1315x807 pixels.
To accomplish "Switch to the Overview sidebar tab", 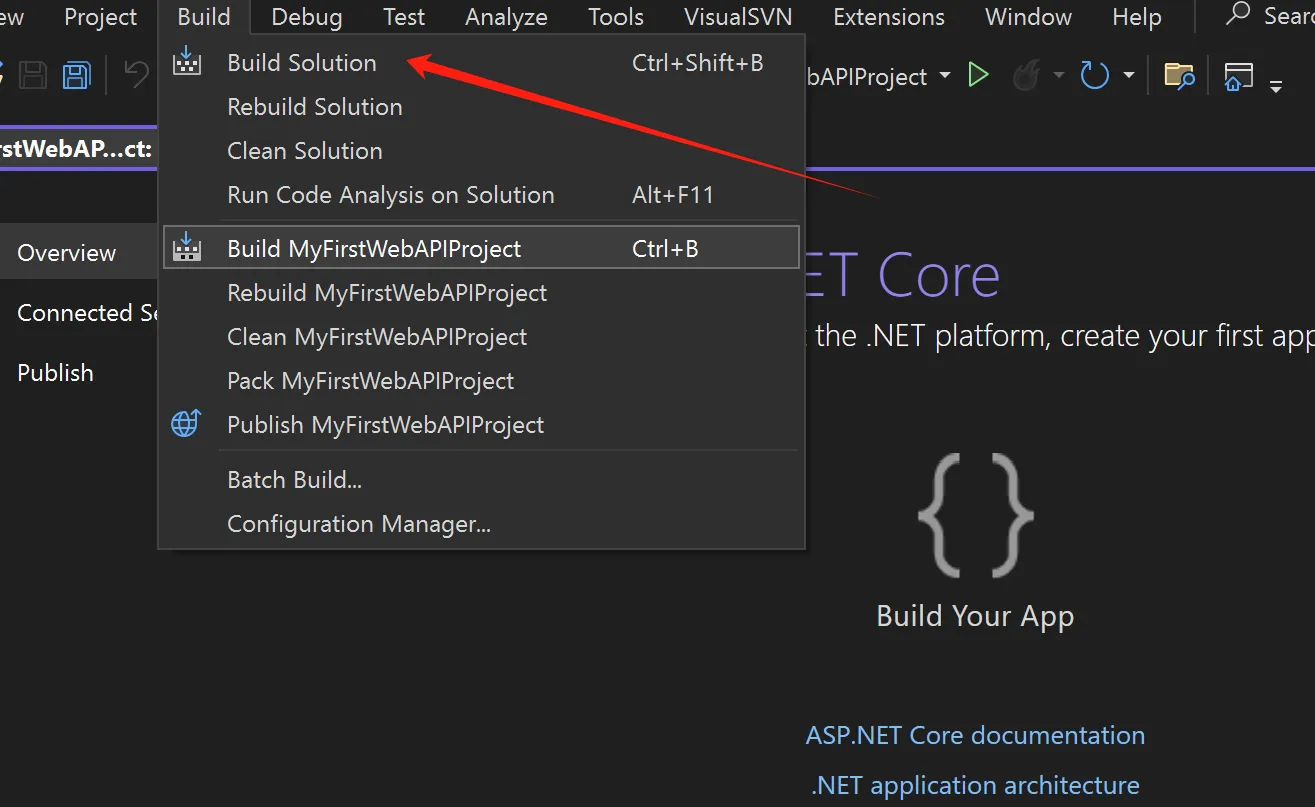I will (x=78, y=252).
